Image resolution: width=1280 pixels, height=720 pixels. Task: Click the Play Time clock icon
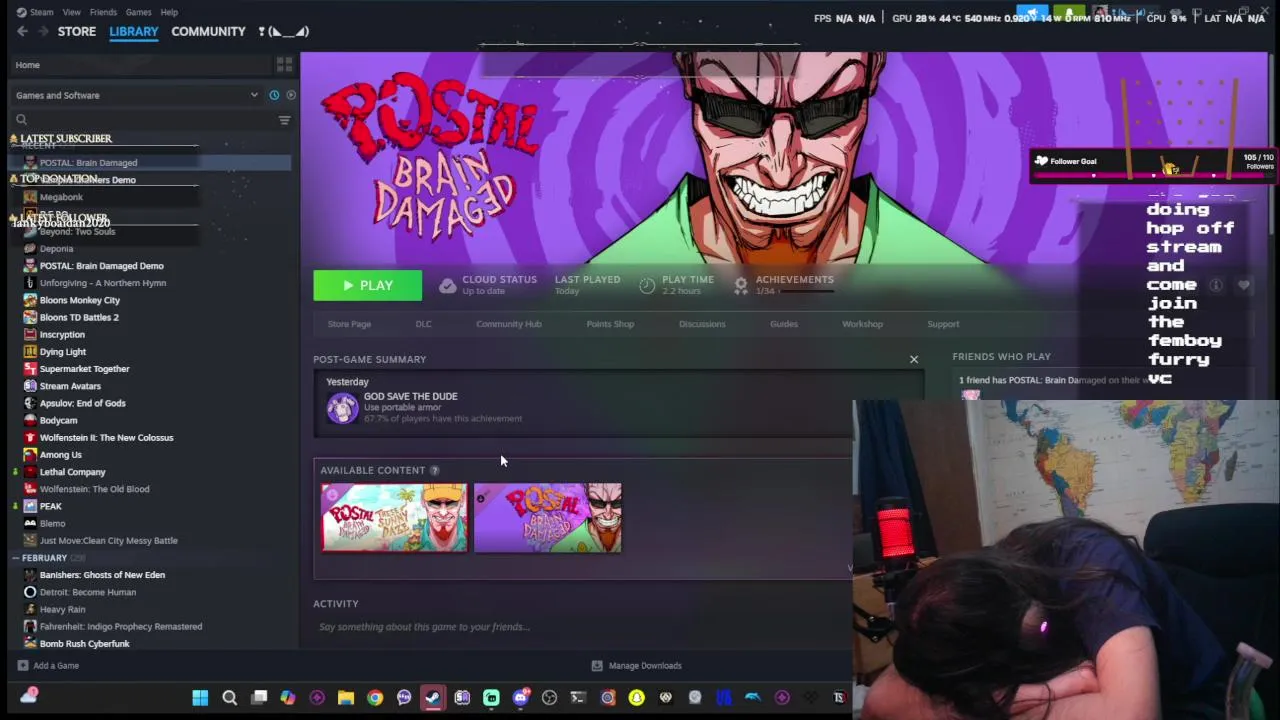click(x=647, y=286)
